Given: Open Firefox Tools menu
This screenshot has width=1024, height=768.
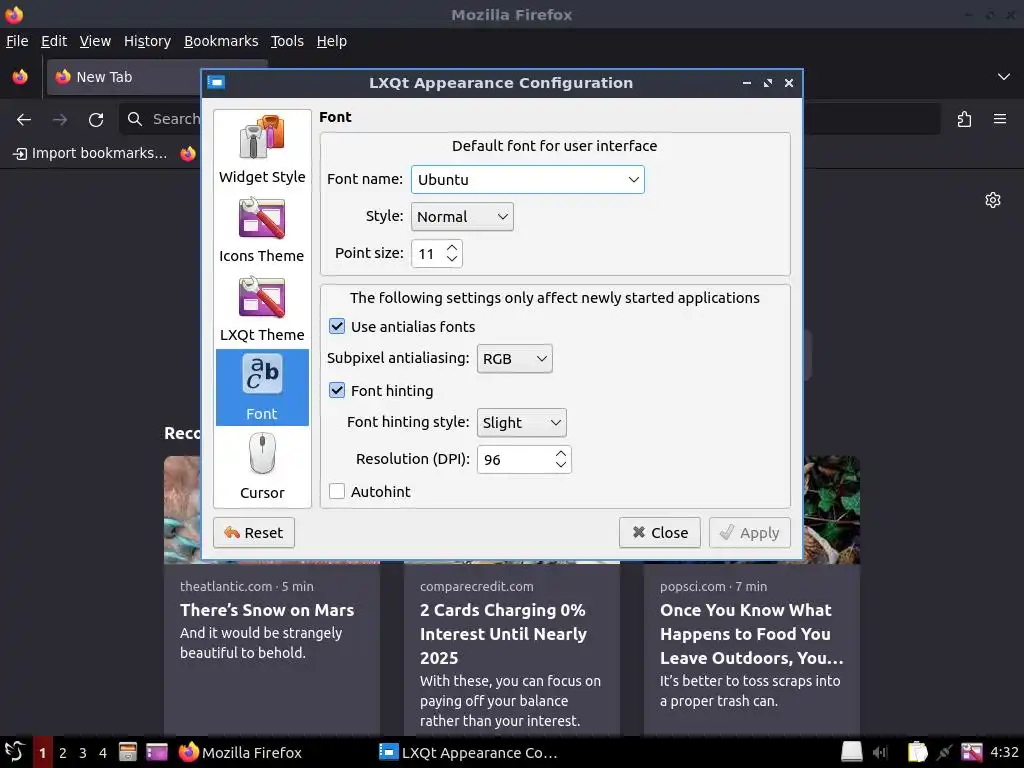Looking at the screenshot, I should click(287, 41).
